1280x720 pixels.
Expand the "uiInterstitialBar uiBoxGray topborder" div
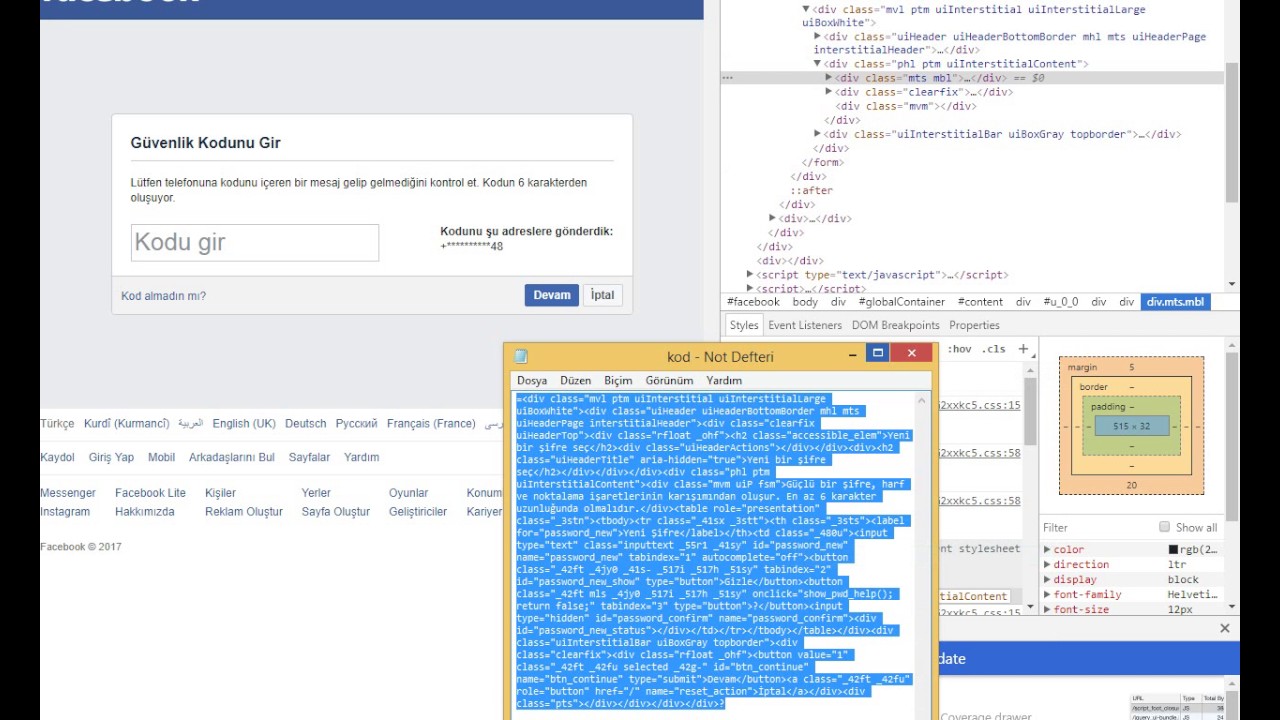click(817, 134)
